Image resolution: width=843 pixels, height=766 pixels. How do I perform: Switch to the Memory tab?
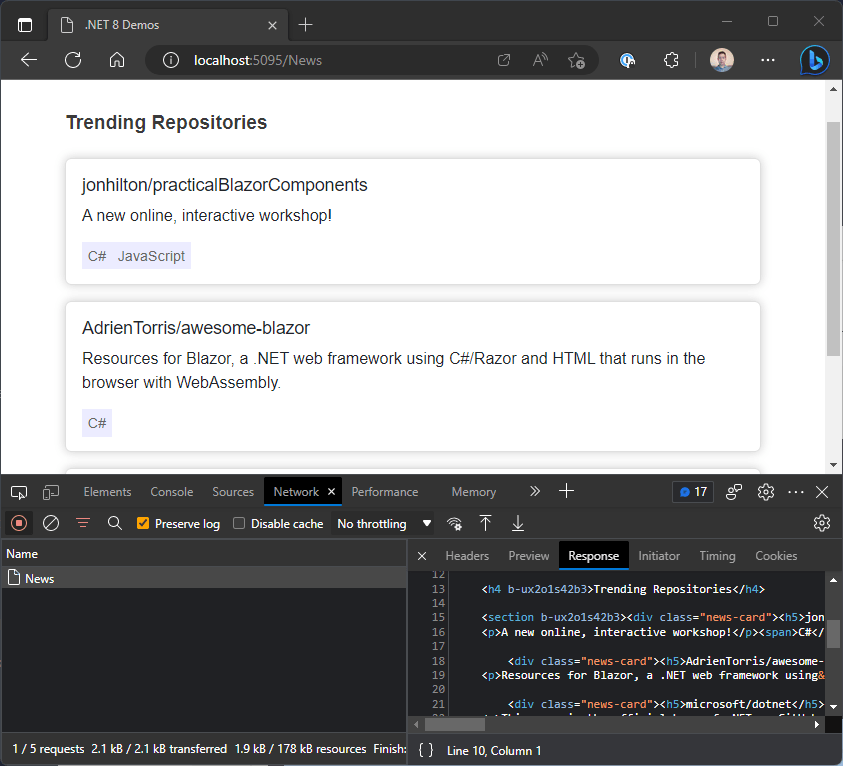(x=474, y=492)
